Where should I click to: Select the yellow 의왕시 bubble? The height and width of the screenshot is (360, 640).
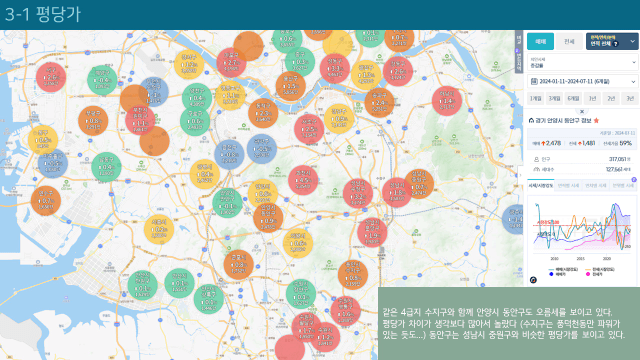[x=298, y=243]
